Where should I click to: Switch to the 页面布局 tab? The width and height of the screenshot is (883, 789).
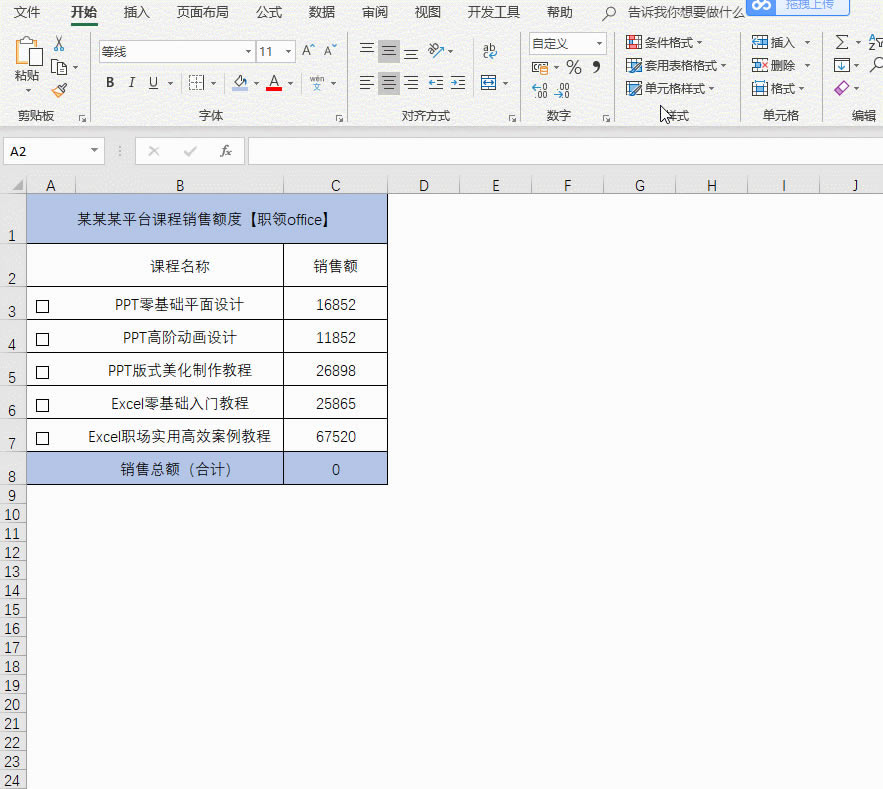coord(202,12)
